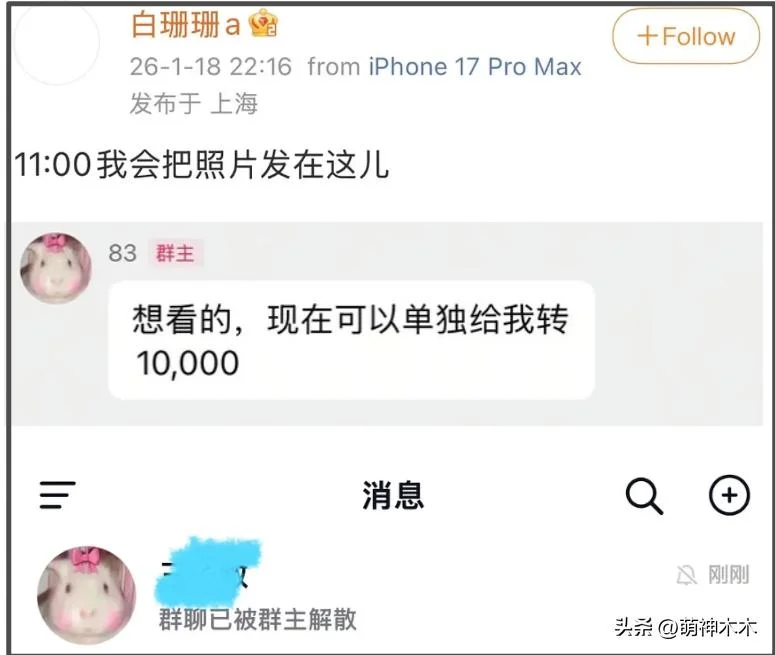Click the username 白珊珊a
Viewport: 775px width, 655px height.
click(186, 24)
